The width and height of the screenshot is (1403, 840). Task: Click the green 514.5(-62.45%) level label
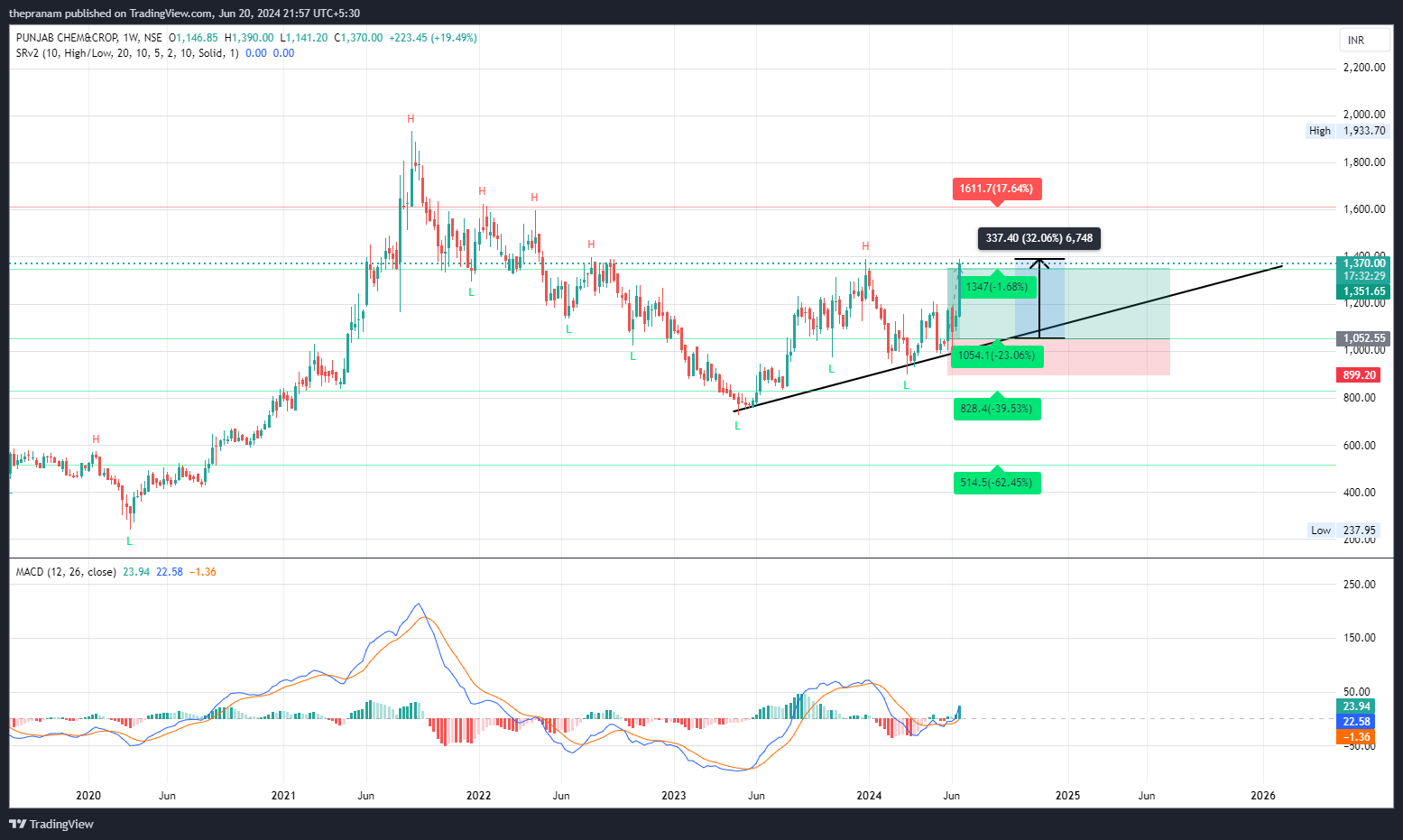pos(996,483)
